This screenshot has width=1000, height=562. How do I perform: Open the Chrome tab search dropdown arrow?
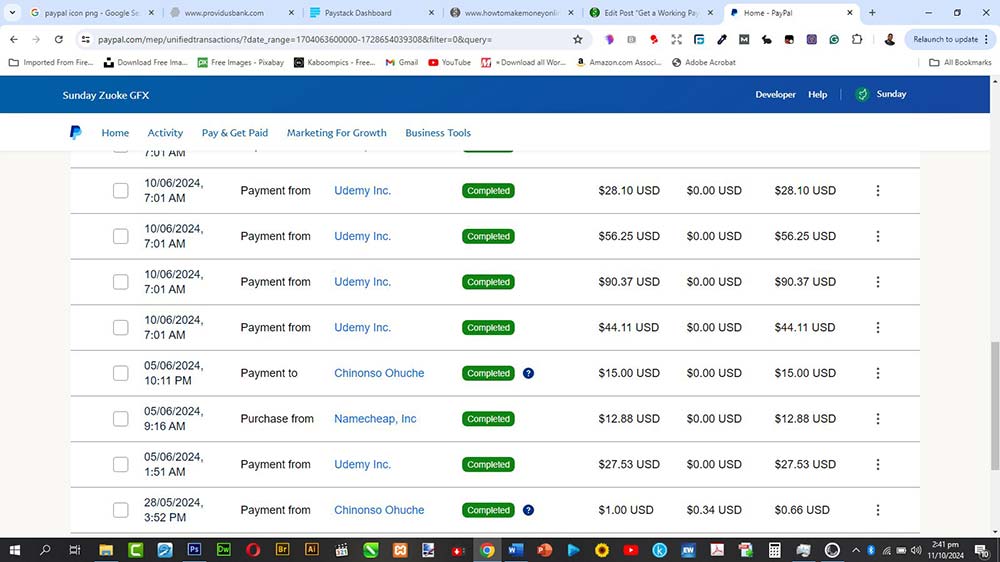click(x=12, y=13)
